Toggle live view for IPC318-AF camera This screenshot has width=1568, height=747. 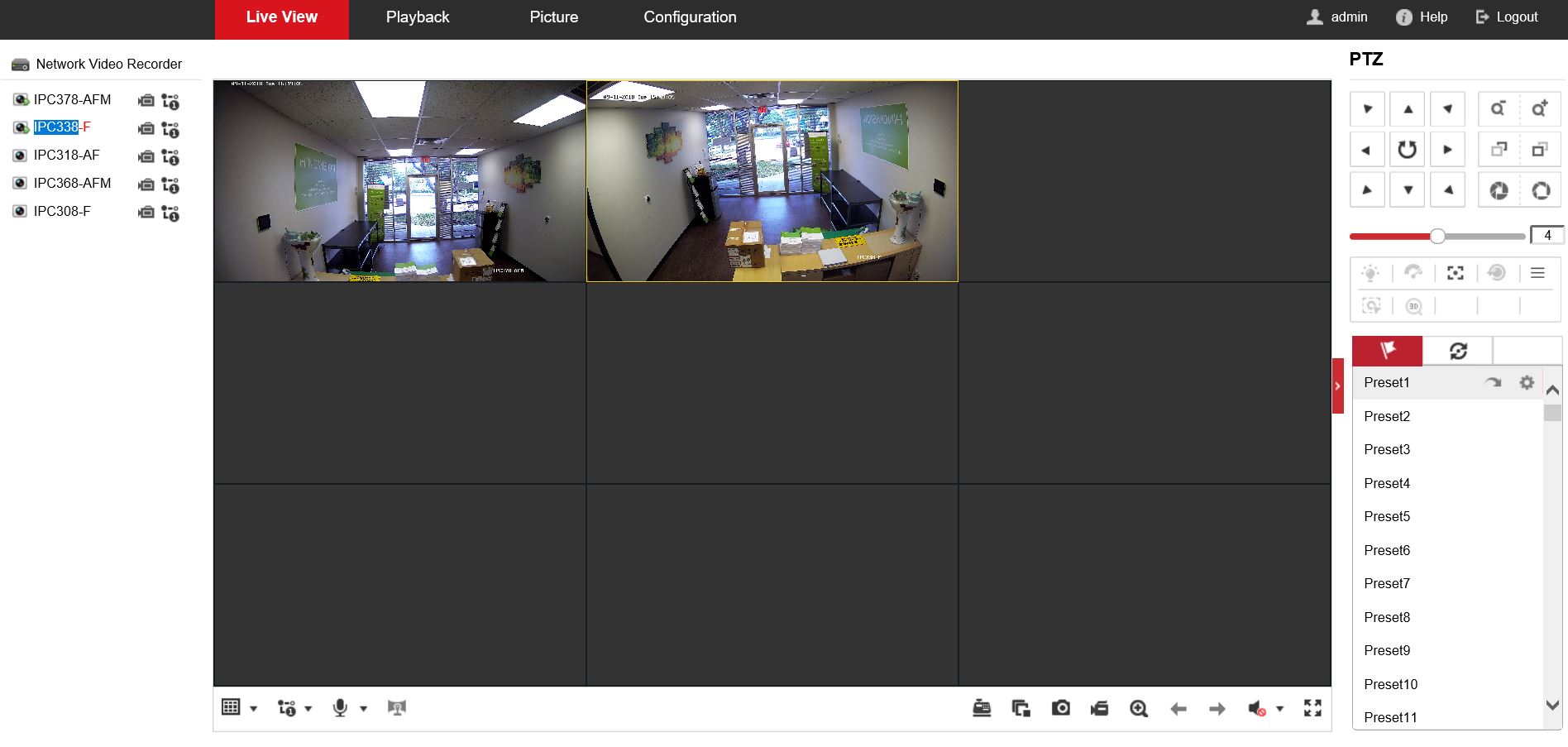tap(20, 156)
